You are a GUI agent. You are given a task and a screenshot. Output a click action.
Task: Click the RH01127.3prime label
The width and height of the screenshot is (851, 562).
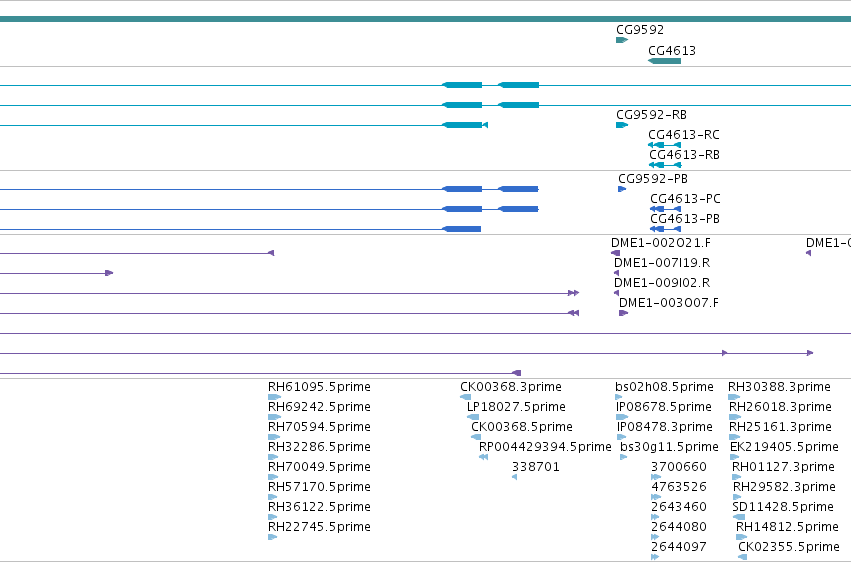[x=783, y=467]
